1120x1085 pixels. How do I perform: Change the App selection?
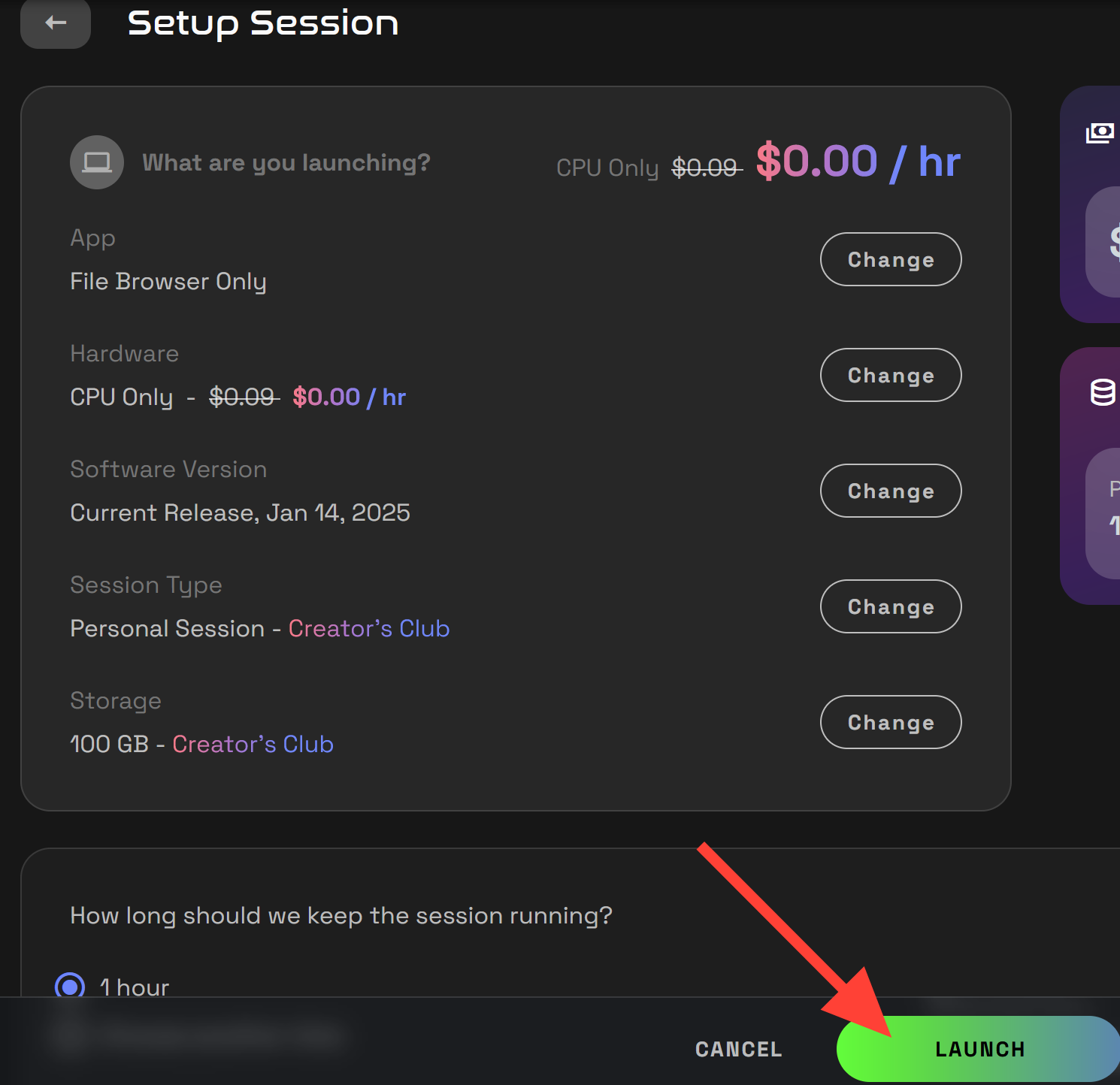[890, 259]
